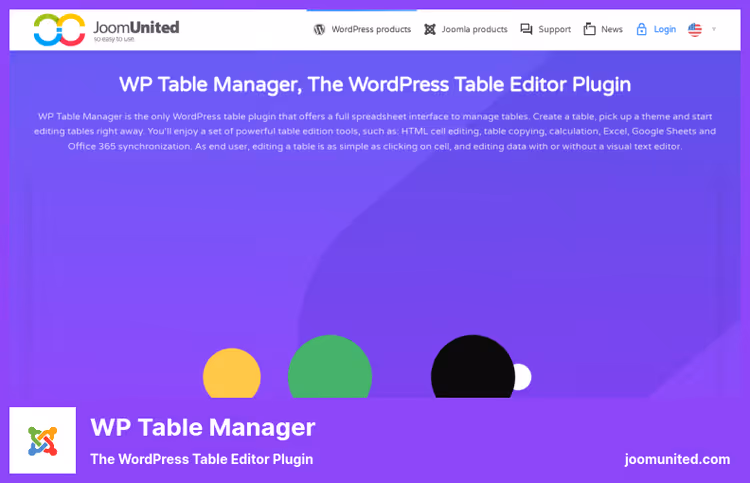The height and width of the screenshot is (483, 750).
Task: Click the subtitle 'The WordPress Table Editor Plugin'
Action: click(x=202, y=459)
